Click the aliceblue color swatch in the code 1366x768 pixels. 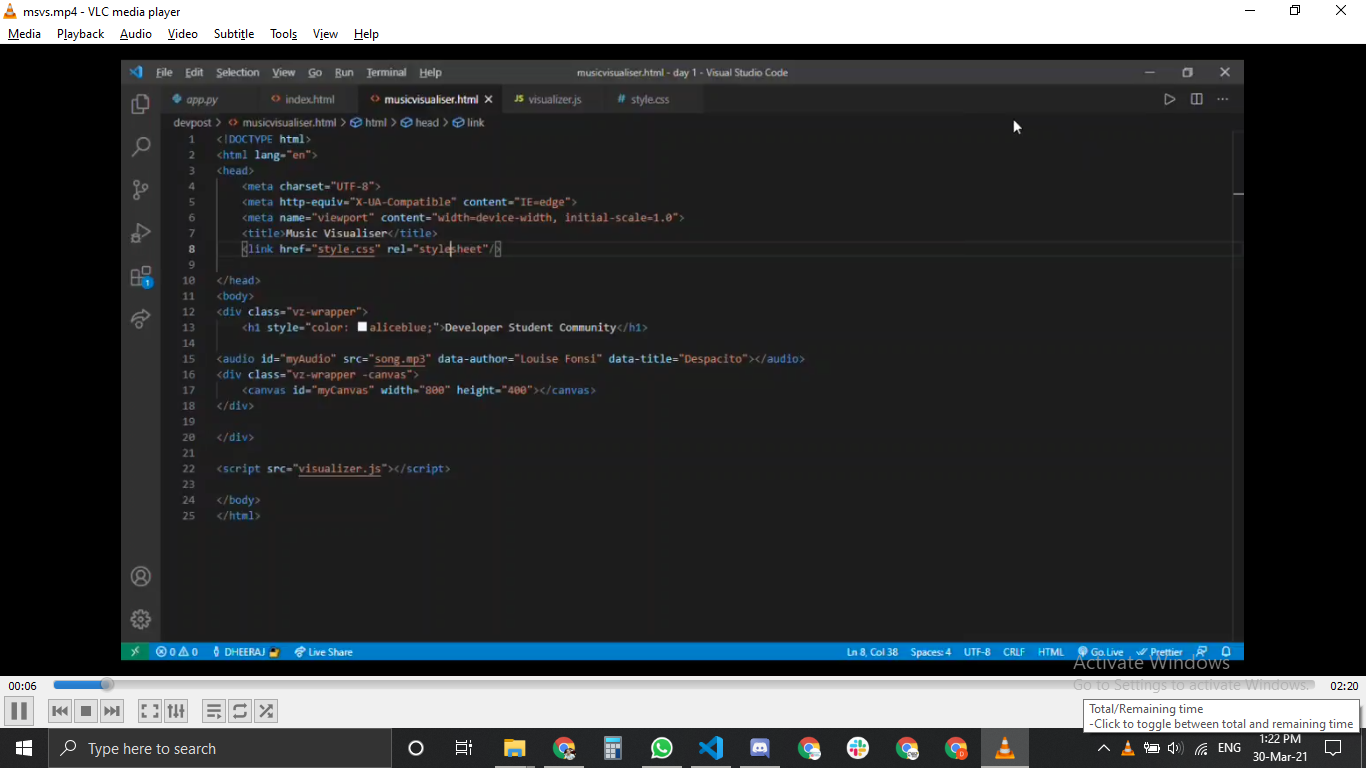362,327
